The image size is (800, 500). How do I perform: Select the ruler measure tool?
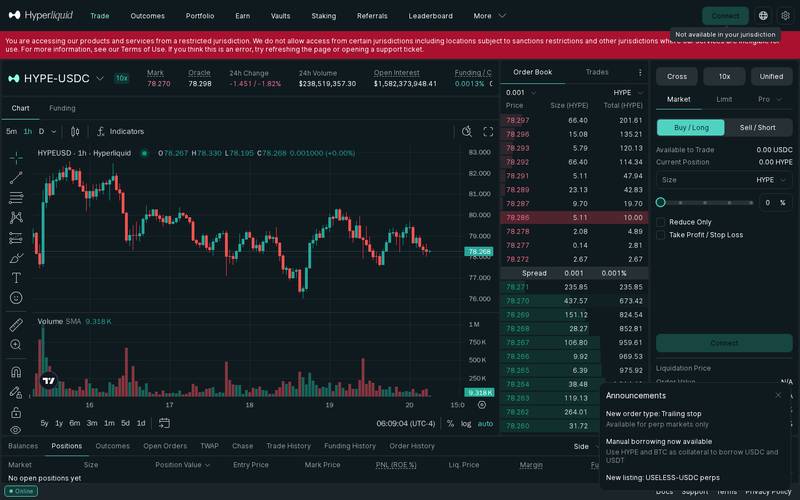pyautogui.click(x=16, y=324)
